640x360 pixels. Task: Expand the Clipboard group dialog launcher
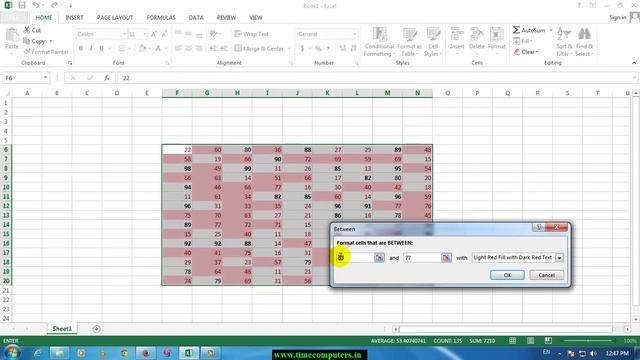(70, 63)
